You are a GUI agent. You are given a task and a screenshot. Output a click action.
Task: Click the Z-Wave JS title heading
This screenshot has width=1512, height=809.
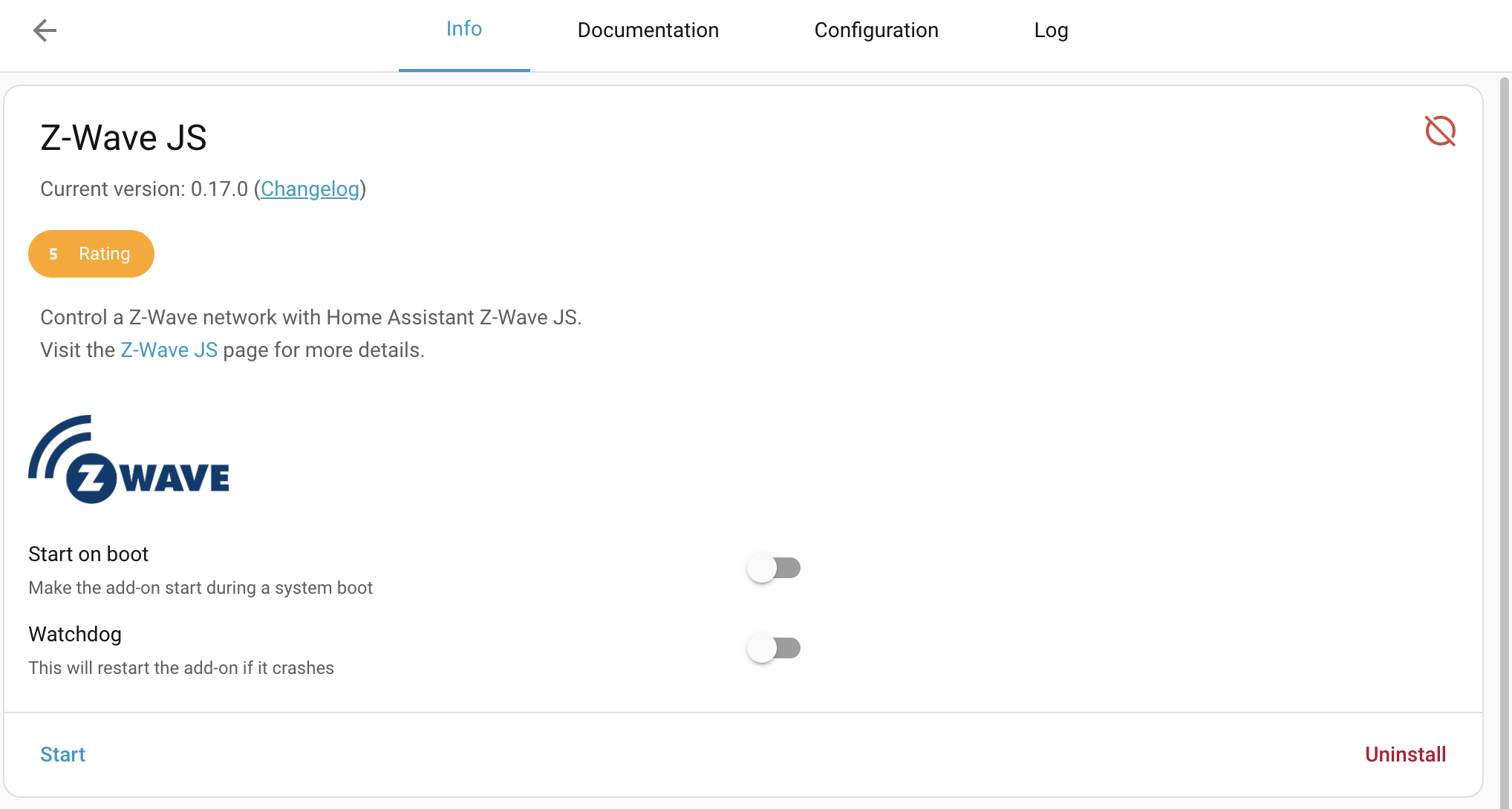[123, 138]
